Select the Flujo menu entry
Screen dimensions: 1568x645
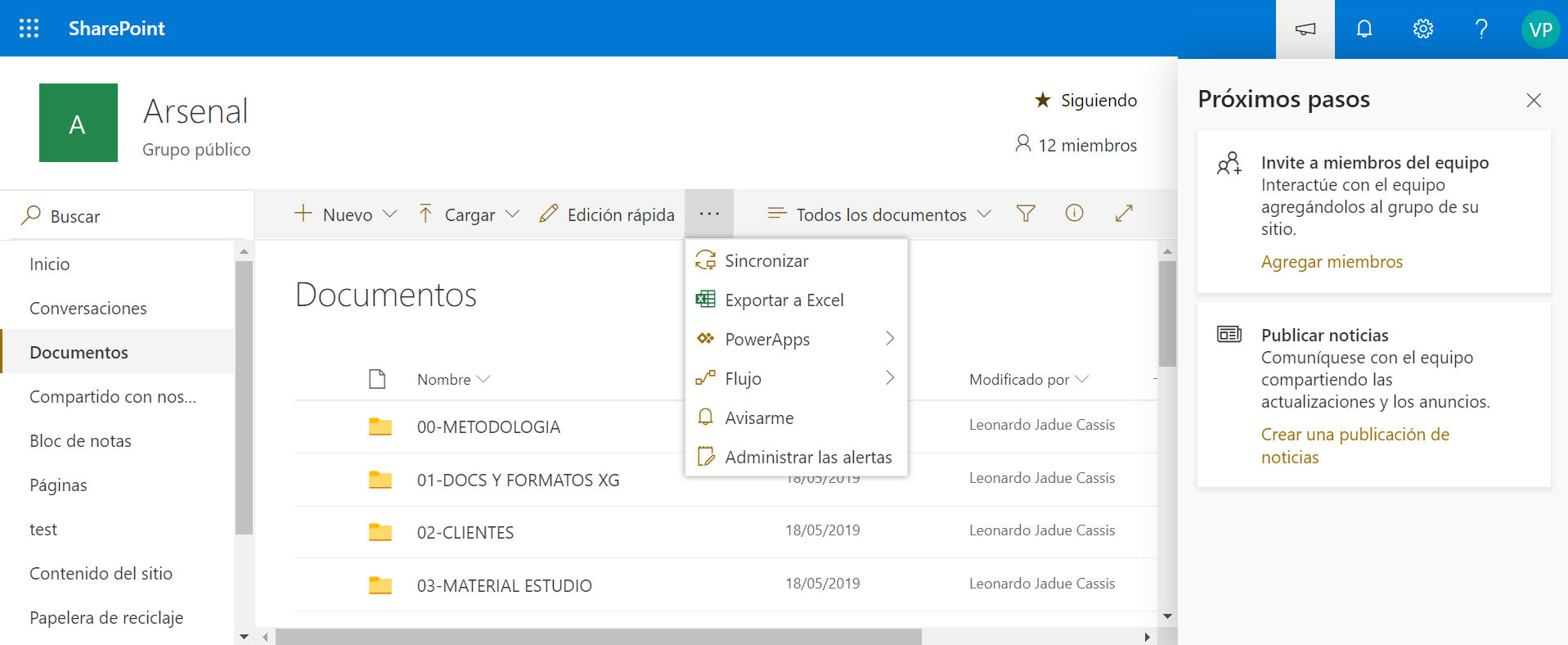[x=797, y=378]
